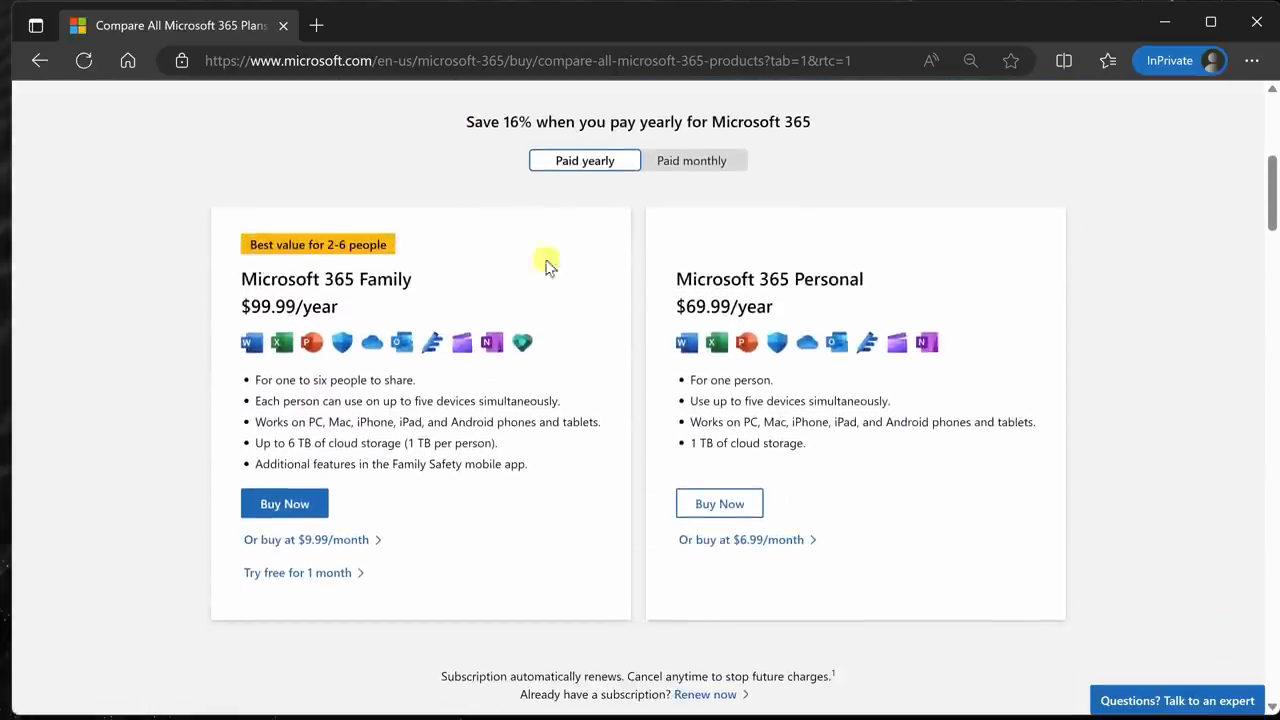Click the scrollbar down arrow
Image resolution: width=1280 pixels, height=720 pixels.
1272,708
